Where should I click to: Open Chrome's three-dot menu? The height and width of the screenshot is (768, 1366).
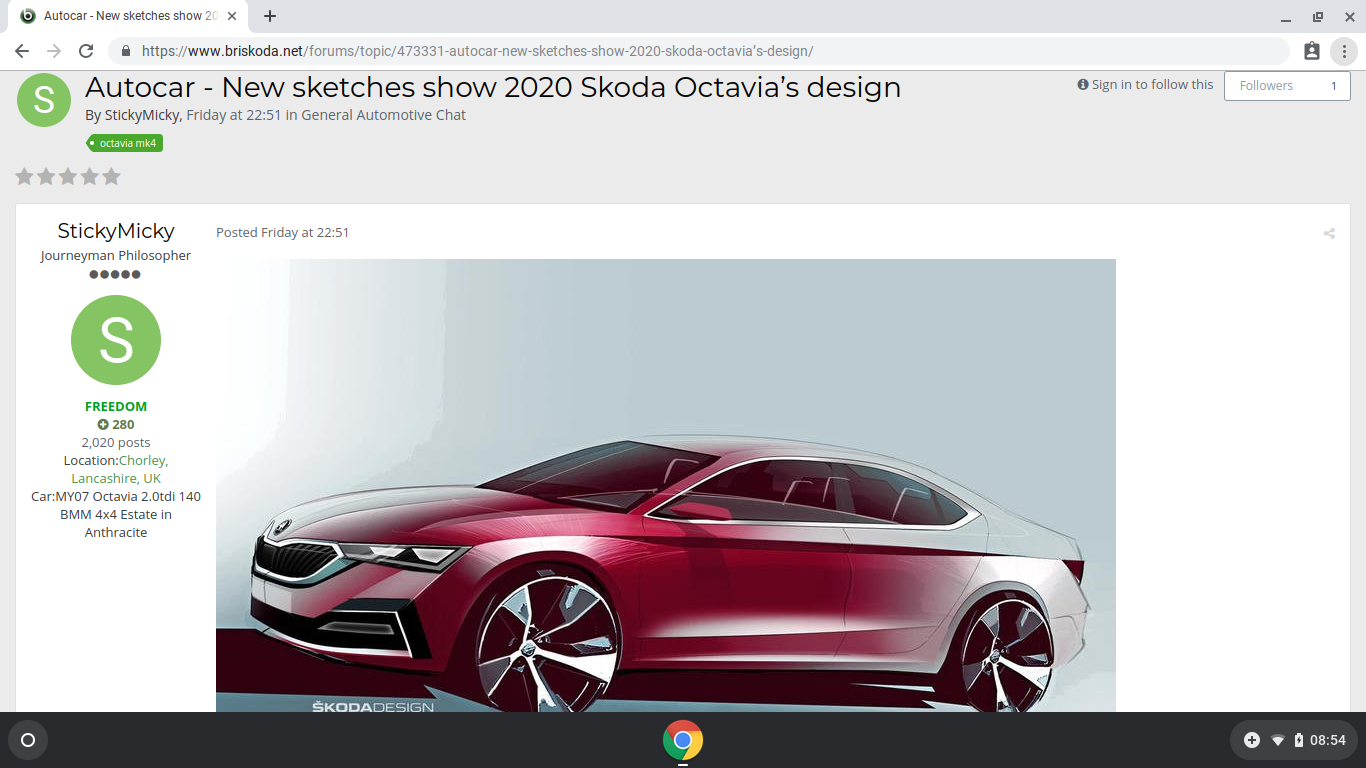coord(1344,51)
